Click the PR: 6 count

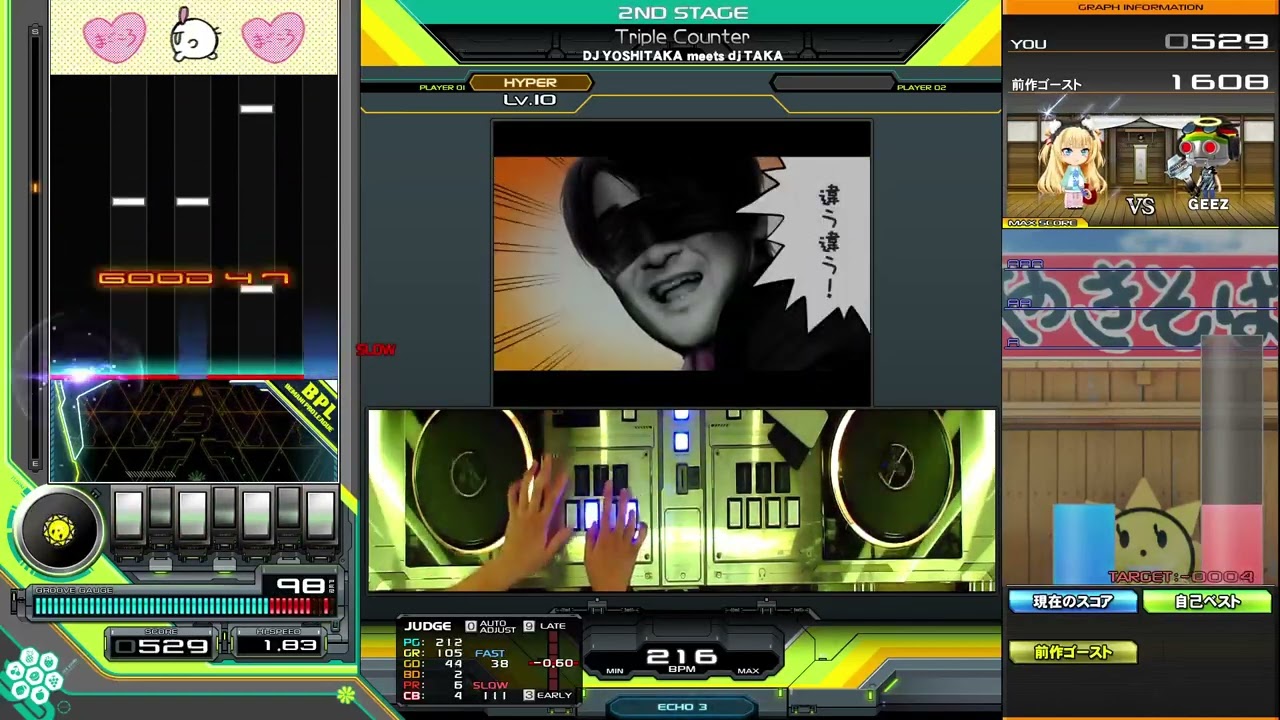tap(432, 685)
